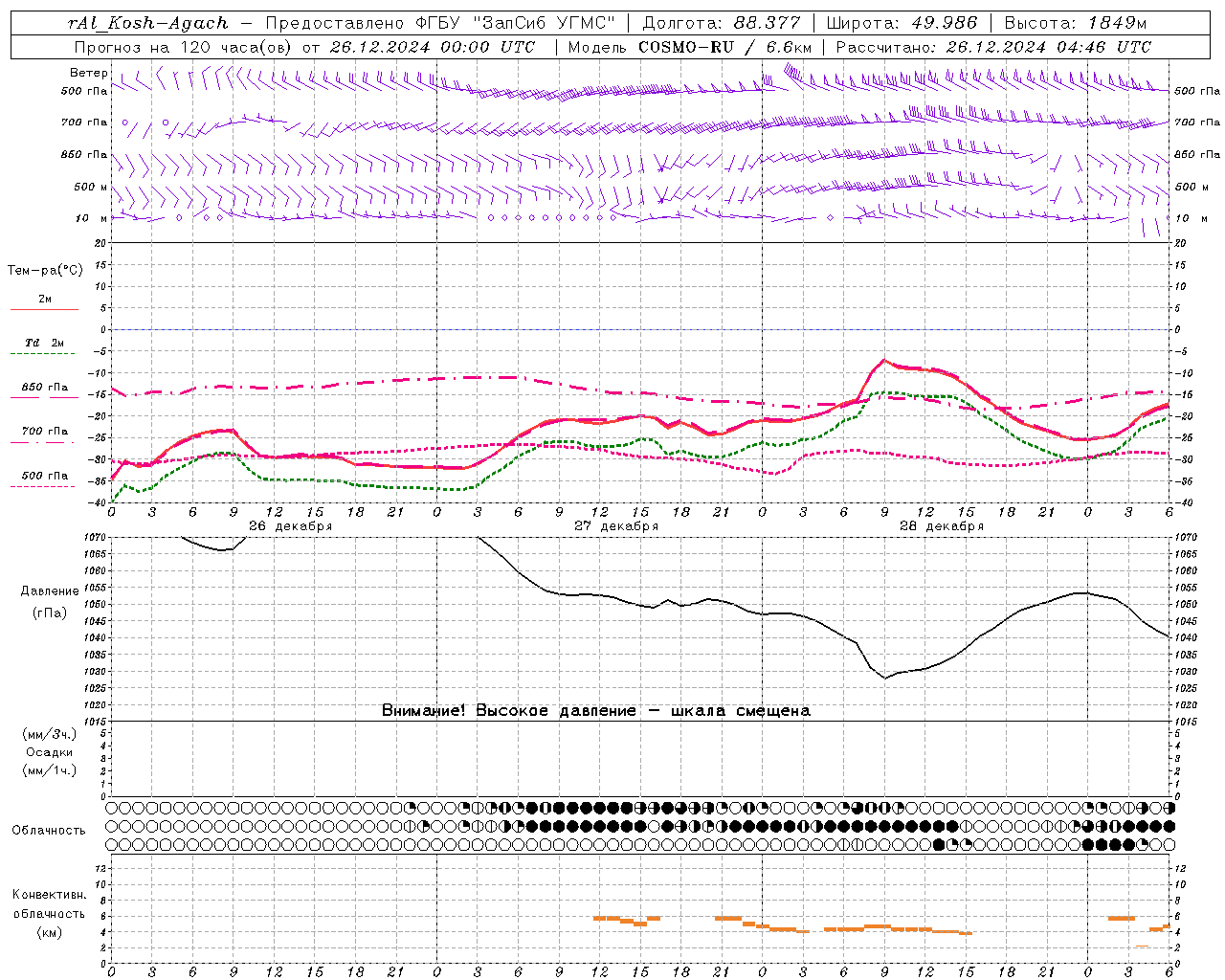Click the 27 декабря date label
Viewport: 1225px width, 980px height.
coord(615,526)
